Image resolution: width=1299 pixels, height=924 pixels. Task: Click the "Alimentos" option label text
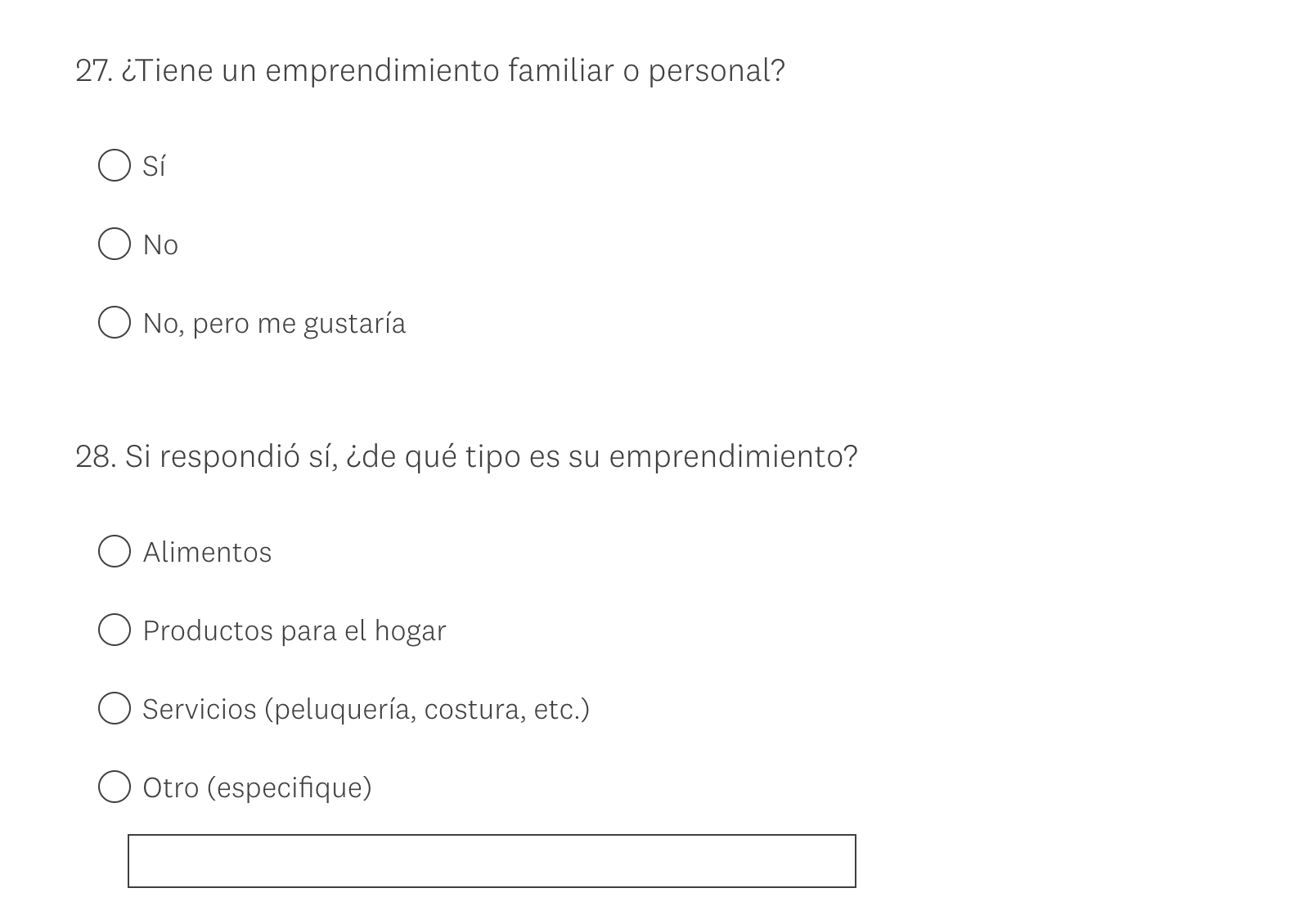tap(207, 553)
